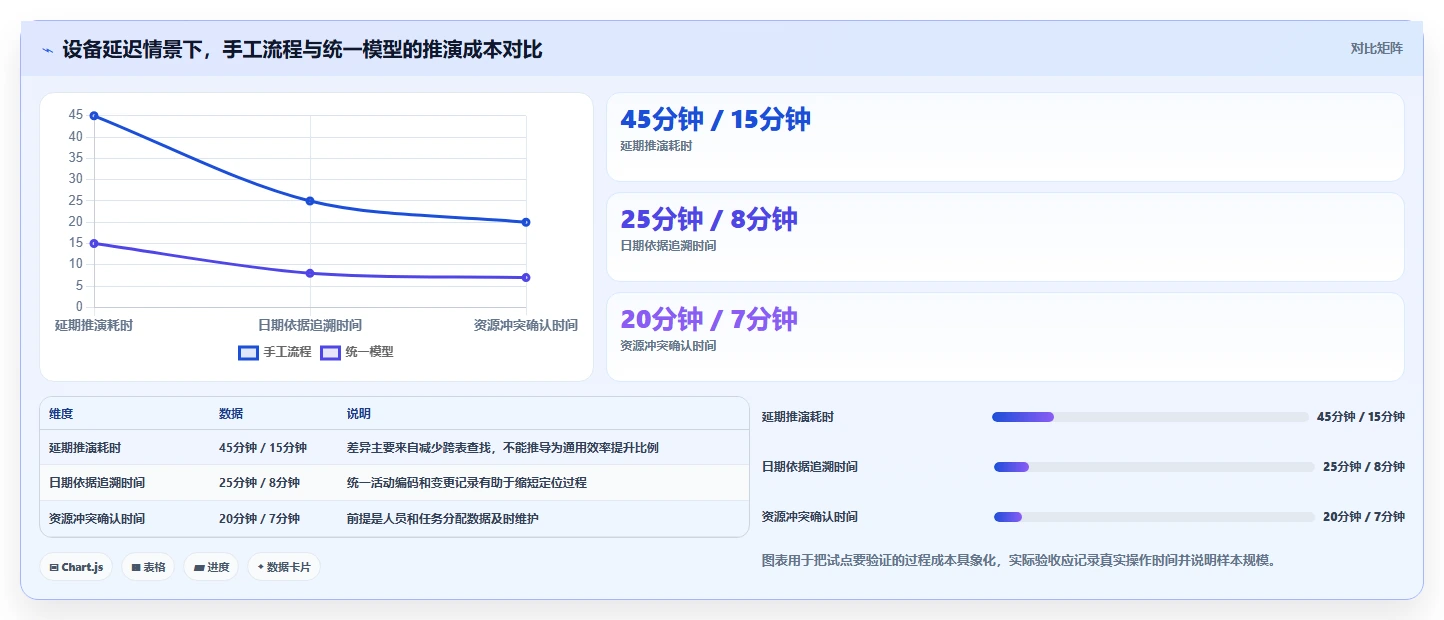This screenshot has width=1444, height=620.
Task: Click the 数据卡片 tag chip
Action: coord(284,567)
